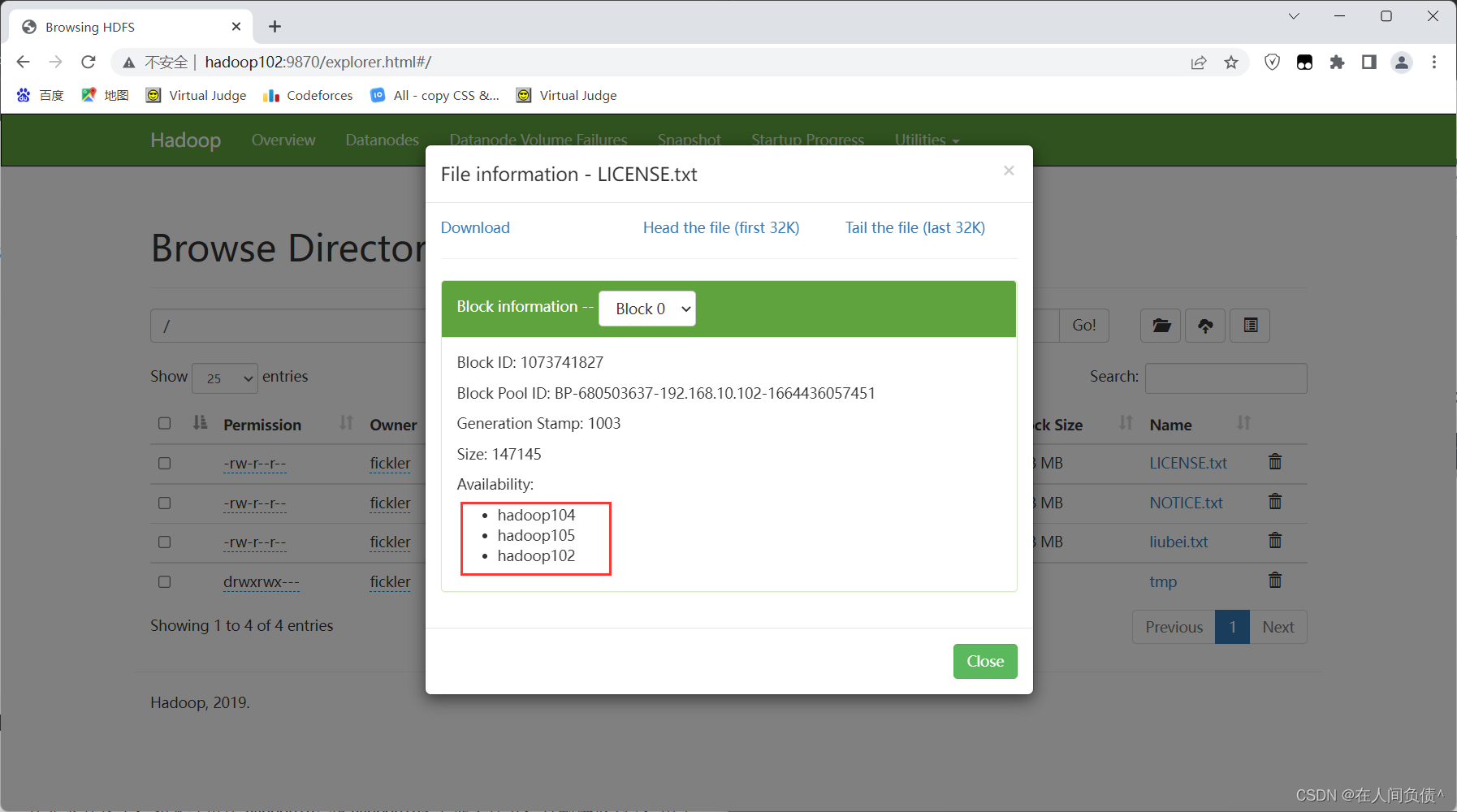The image size is (1457, 812).
Task: Go back in browser history
Action: click(24, 62)
